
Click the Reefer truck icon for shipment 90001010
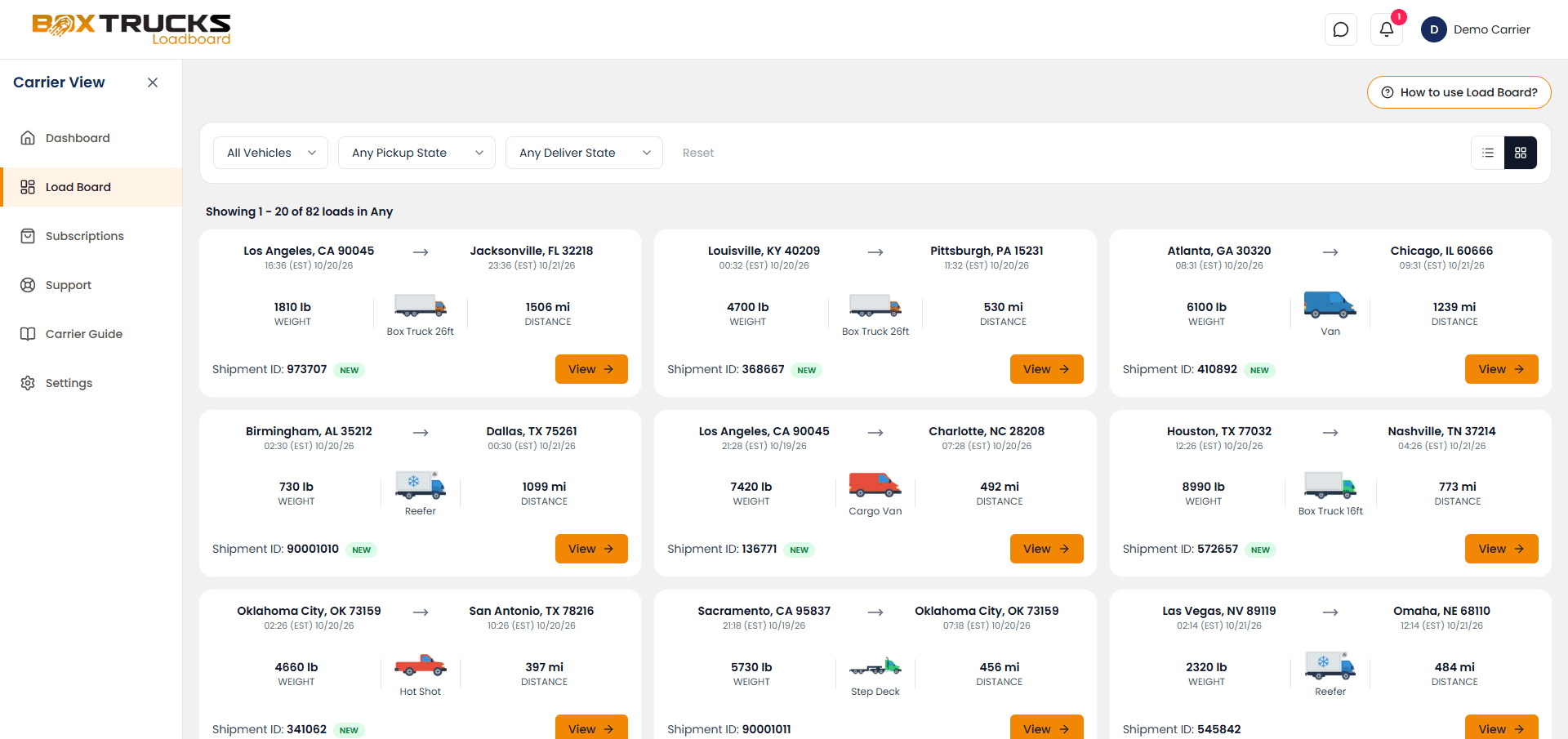pyautogui.click(x=421, y=485)
